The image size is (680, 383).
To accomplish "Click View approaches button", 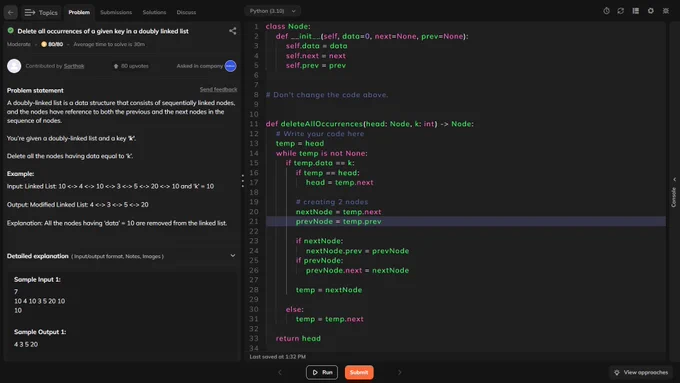I will click(x=641, y=372).
